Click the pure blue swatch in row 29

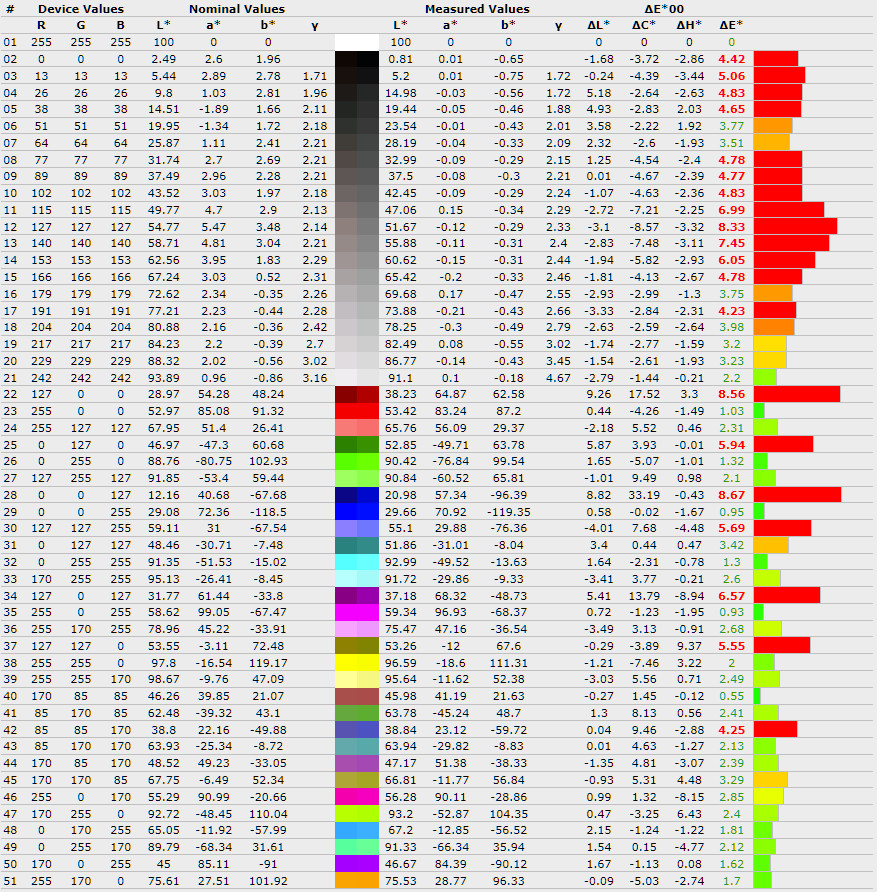pos(357,512)
